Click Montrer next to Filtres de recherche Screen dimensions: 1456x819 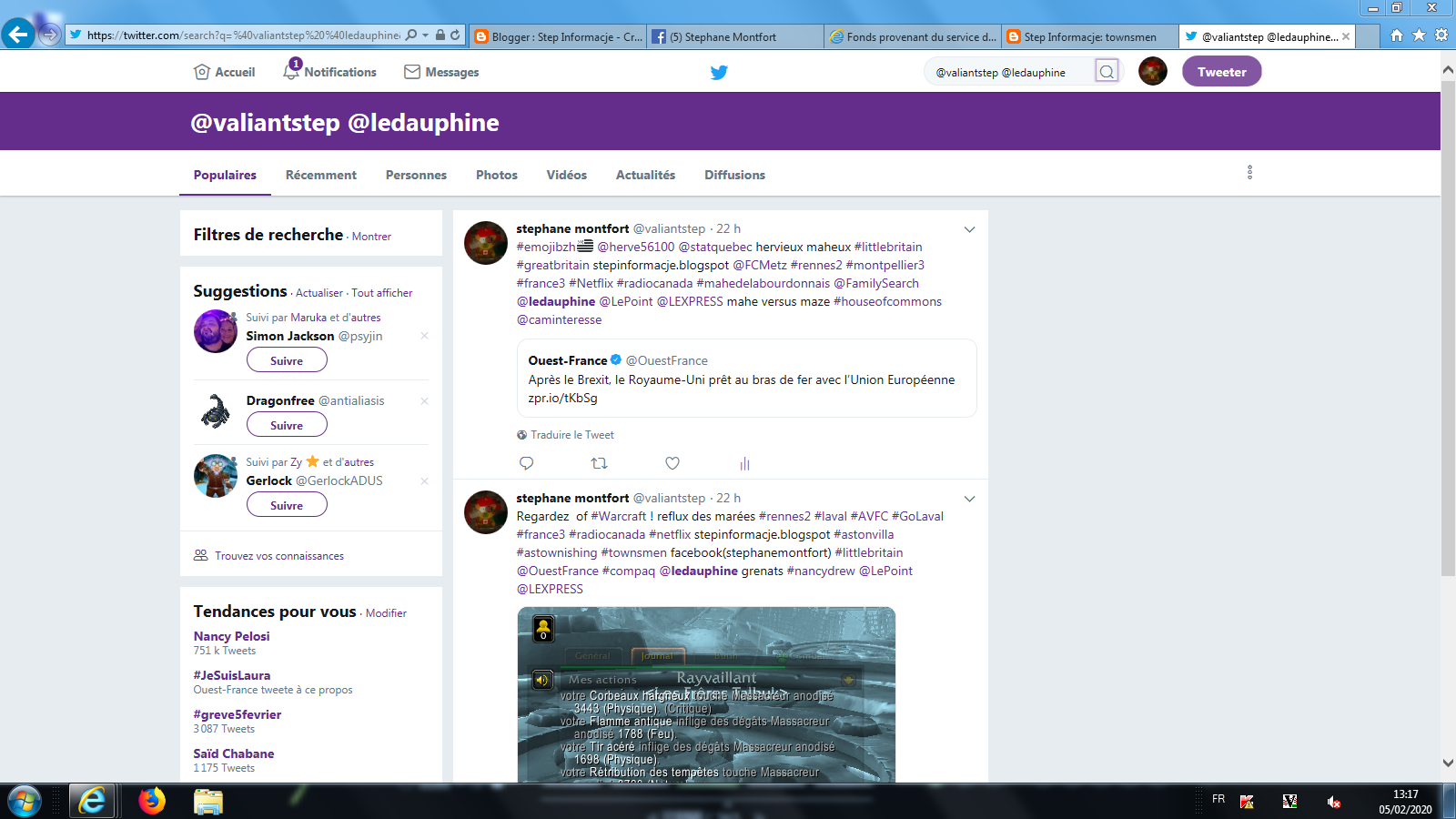pyautogui.click(x=371, y=237)
